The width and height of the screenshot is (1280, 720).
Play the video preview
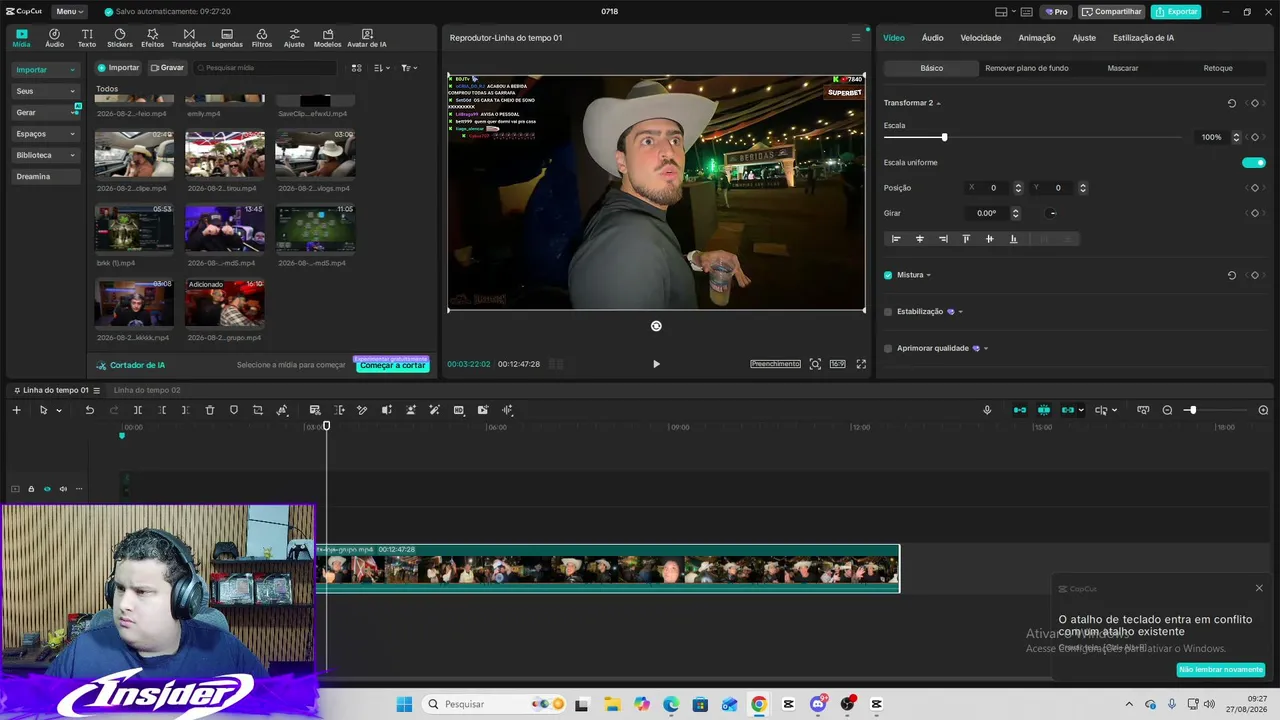point(656,364)
